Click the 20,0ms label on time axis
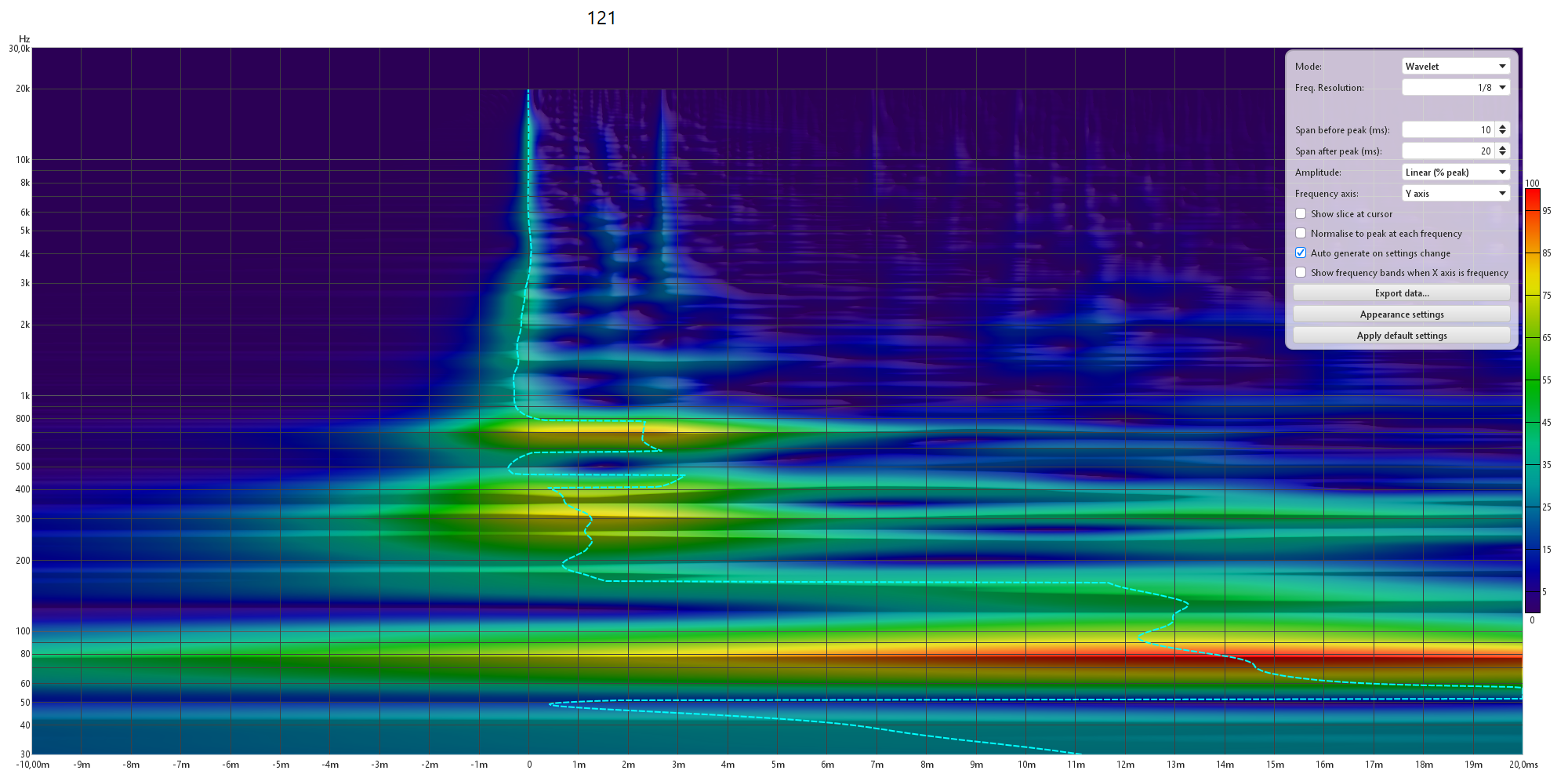 [x=1523, y=765]
